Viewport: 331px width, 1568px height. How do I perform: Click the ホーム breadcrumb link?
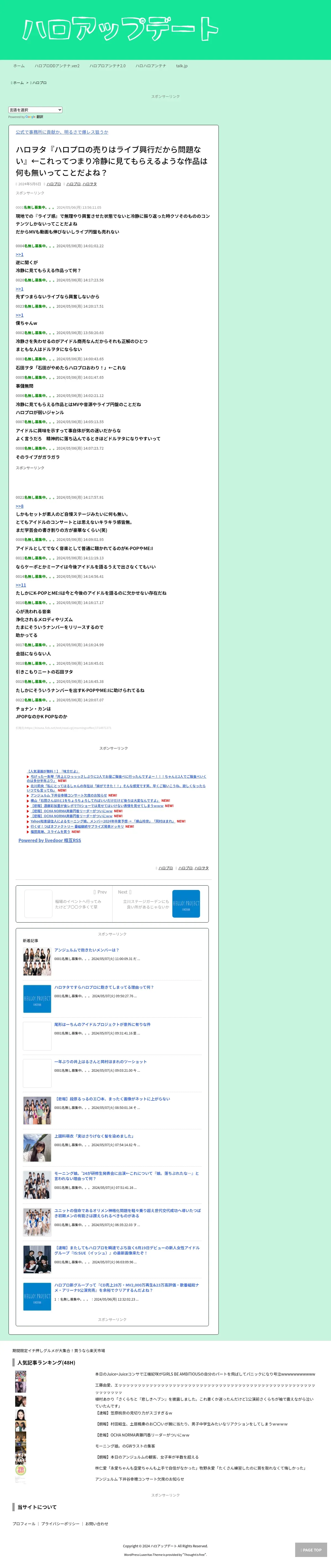pos(18,83)
